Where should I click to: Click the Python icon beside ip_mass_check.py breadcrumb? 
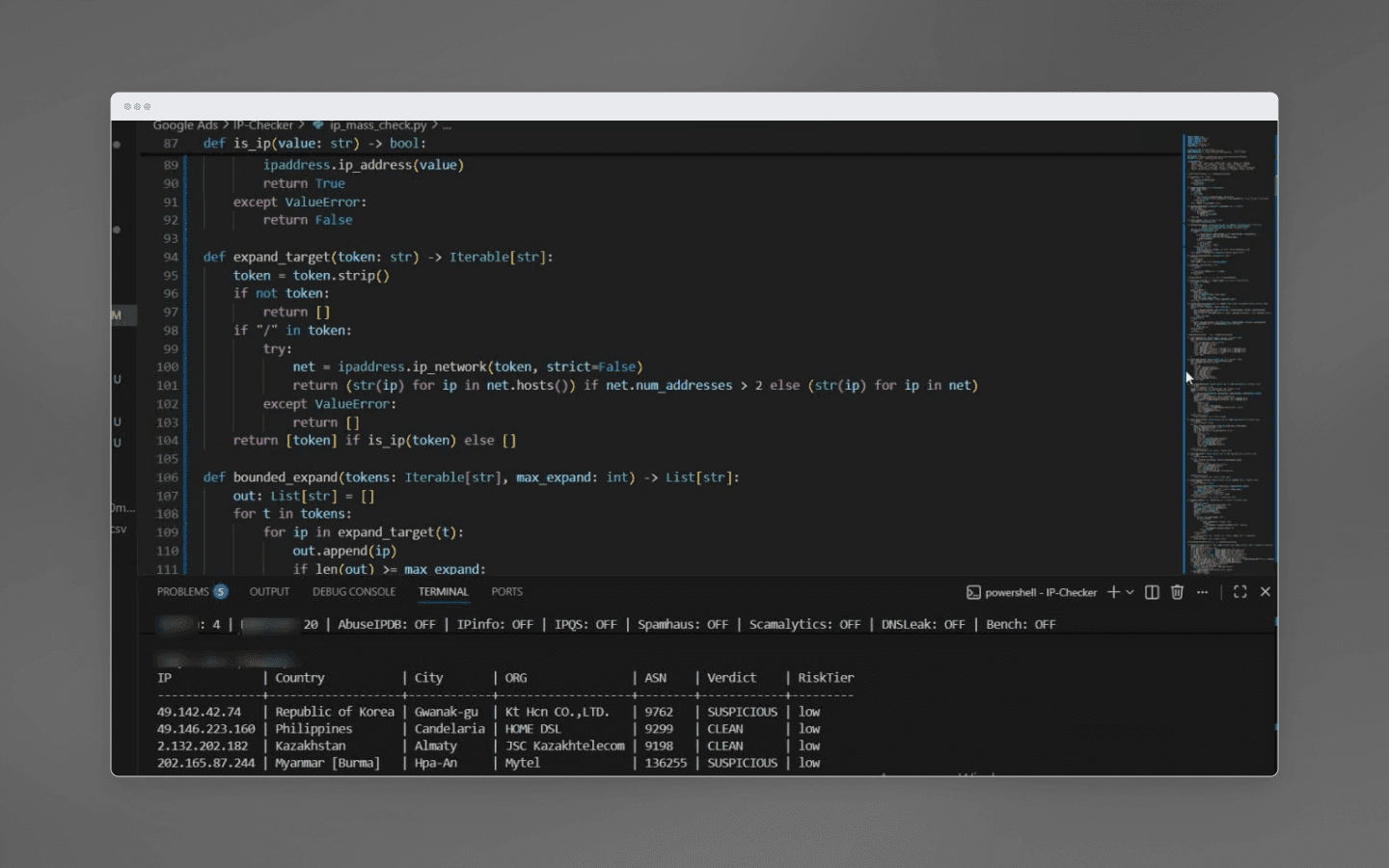click(x=321, y=124)
